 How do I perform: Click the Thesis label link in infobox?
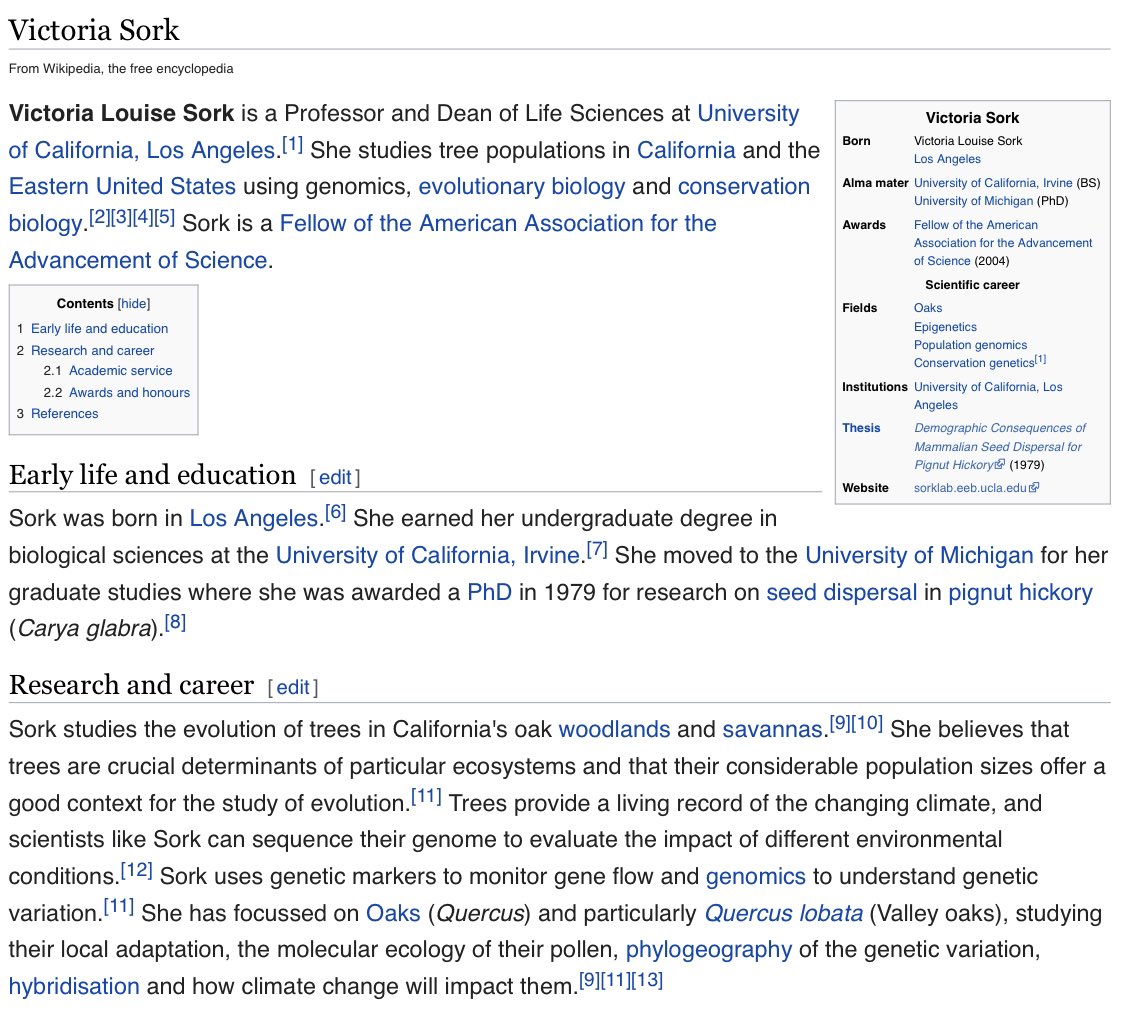tap(861, 428)
